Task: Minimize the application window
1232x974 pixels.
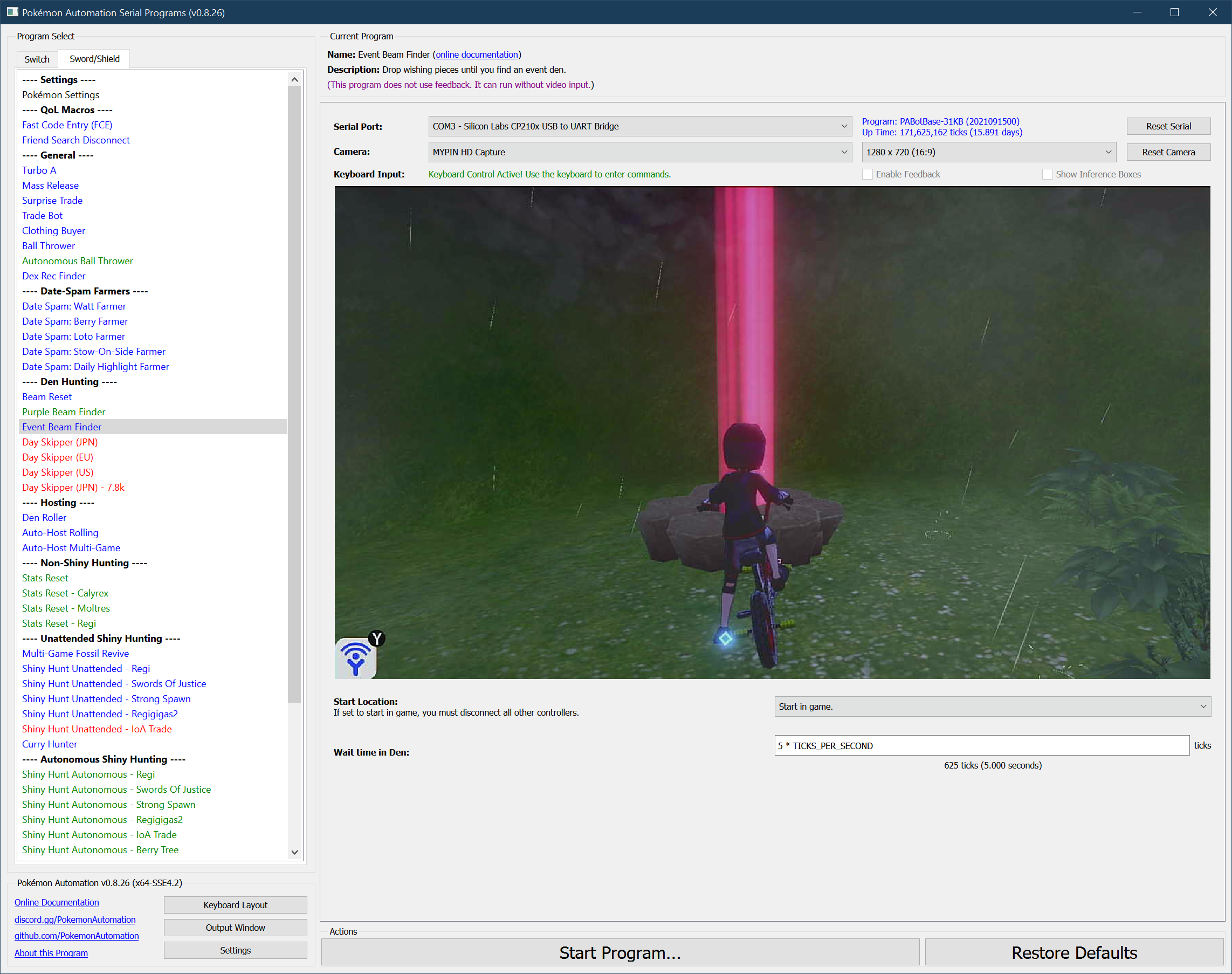Action: click(x=1137, y=12)
